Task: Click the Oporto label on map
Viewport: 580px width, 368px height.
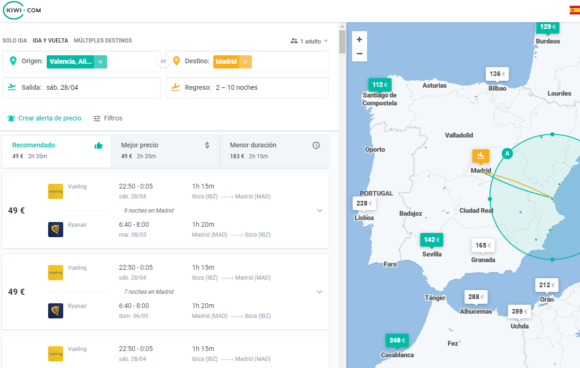Action: pos(375,150)
